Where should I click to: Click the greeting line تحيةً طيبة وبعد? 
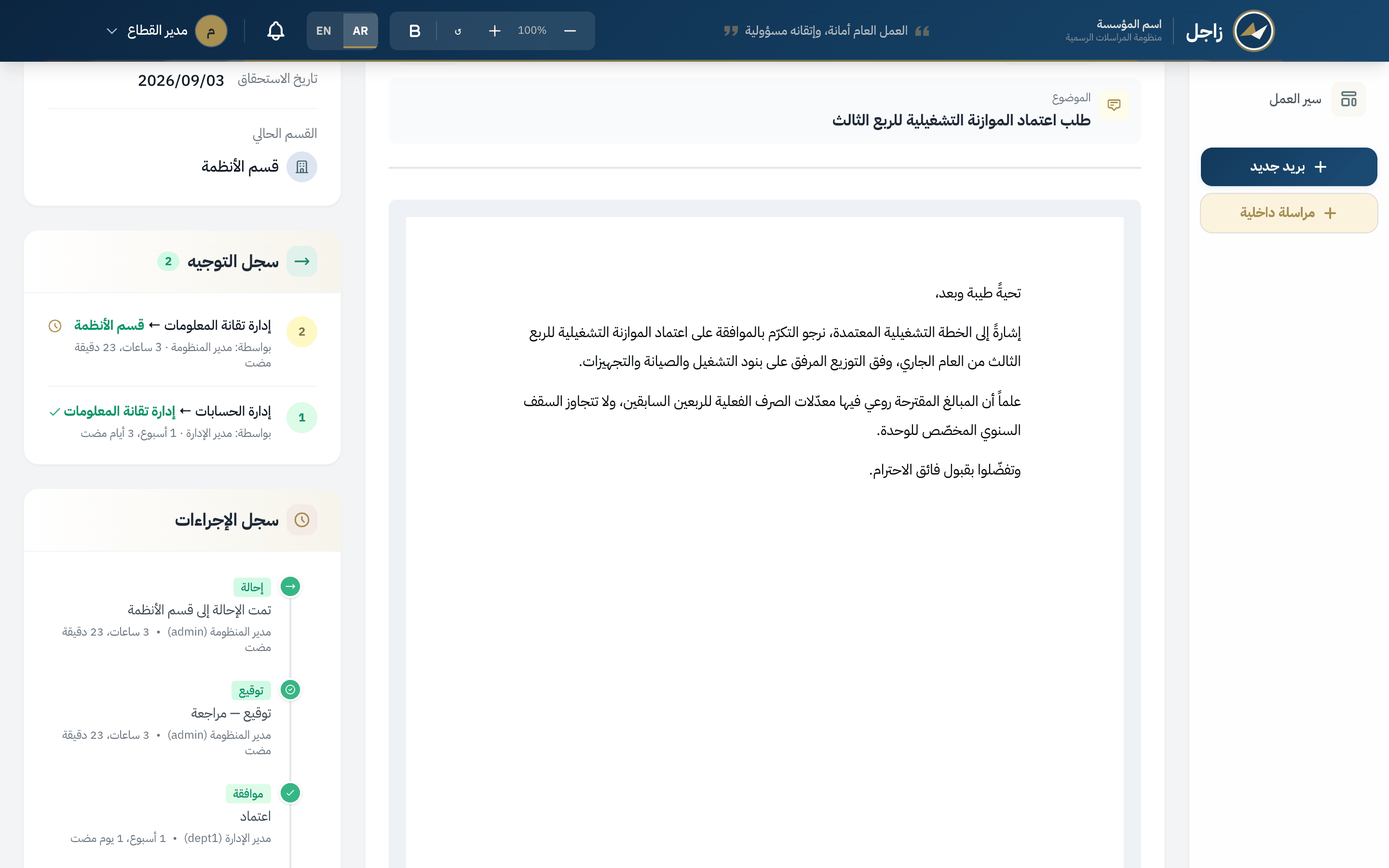pos(978,293)
